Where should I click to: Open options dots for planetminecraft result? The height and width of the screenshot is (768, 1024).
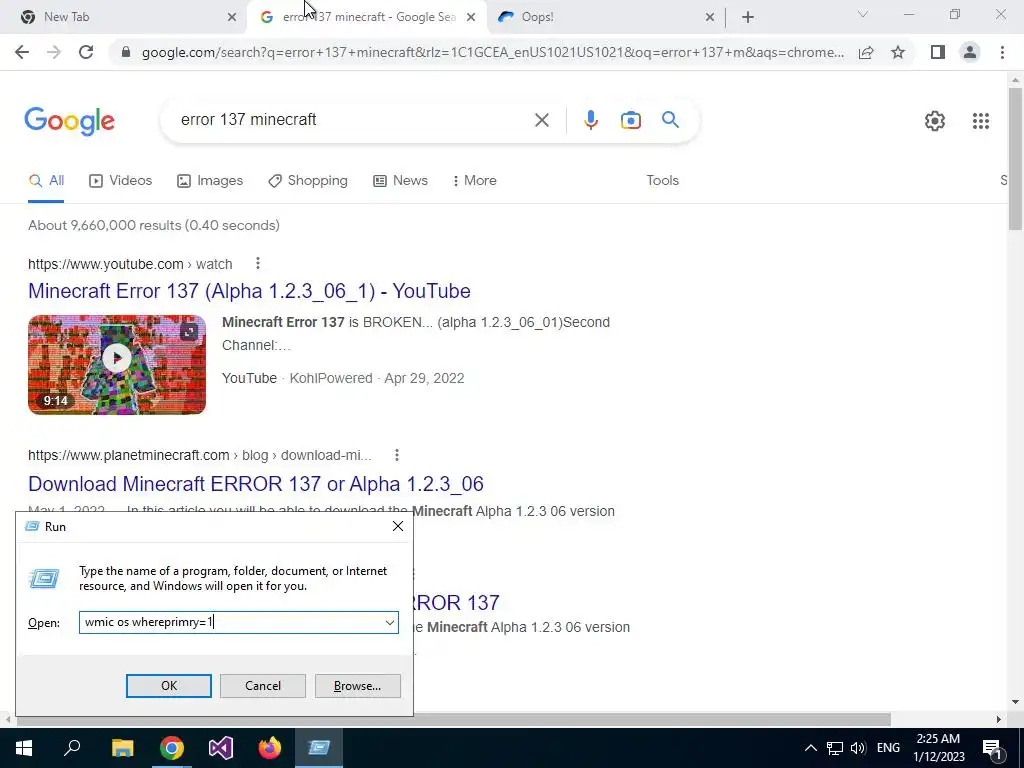(x=396, y=455)
